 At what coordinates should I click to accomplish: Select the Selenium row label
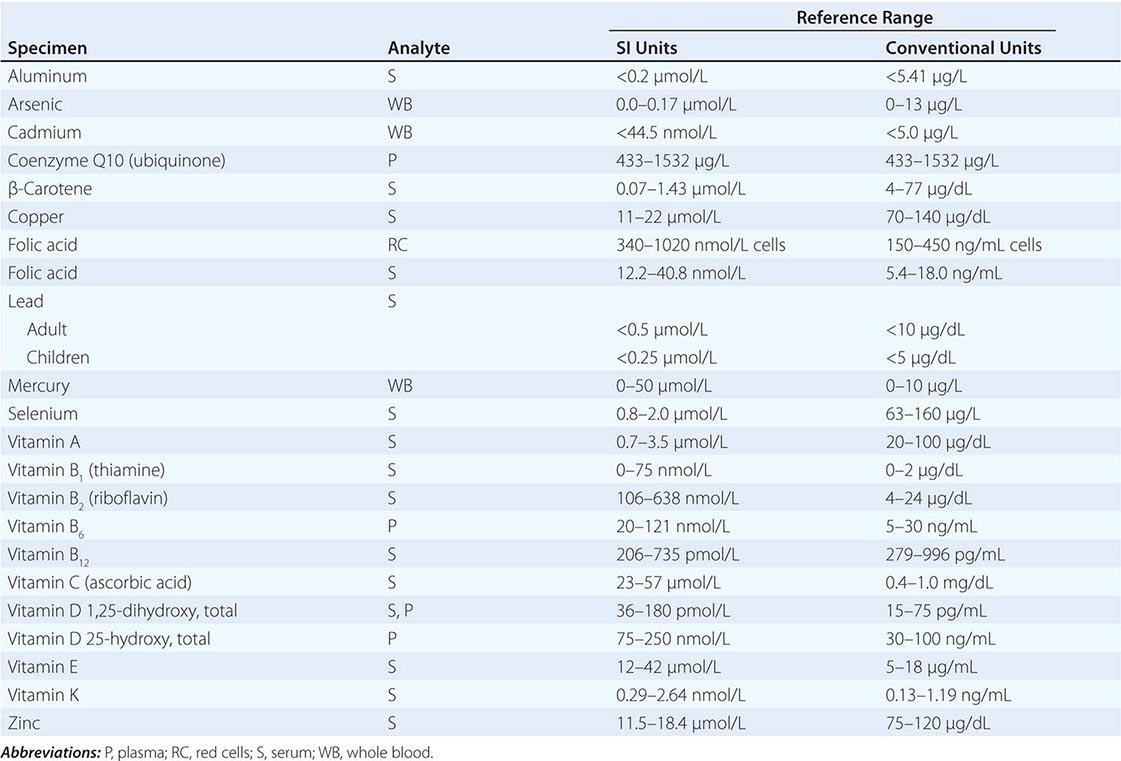click(x=42, y=413)
